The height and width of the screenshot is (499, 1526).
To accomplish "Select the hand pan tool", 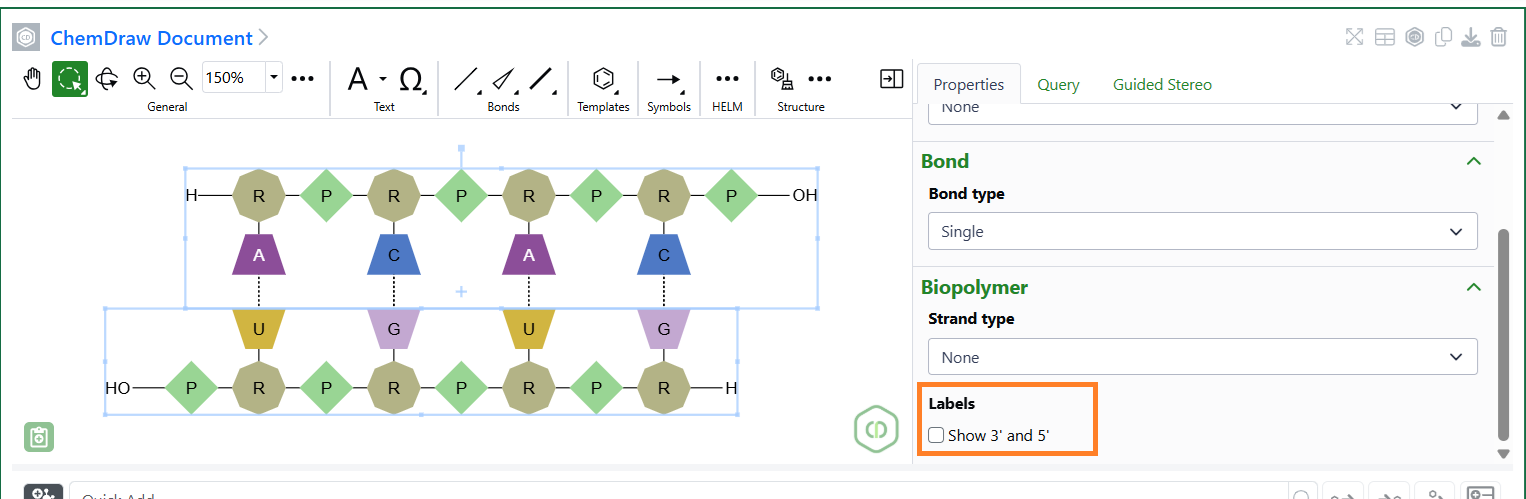I will (33, 78).
